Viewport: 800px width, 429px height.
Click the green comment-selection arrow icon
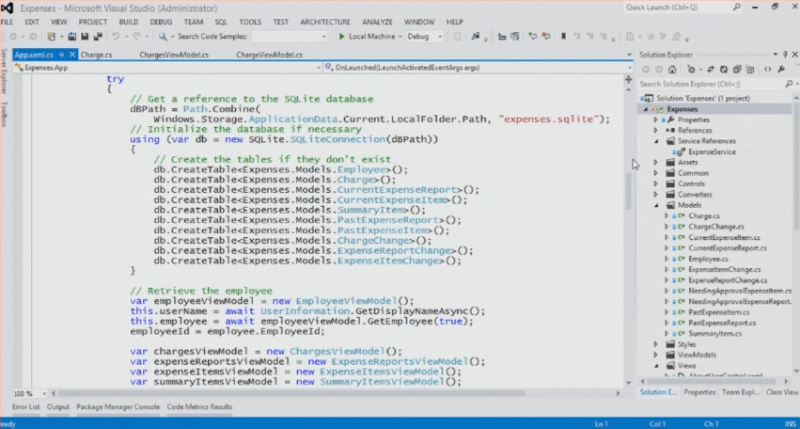[533, 36]
